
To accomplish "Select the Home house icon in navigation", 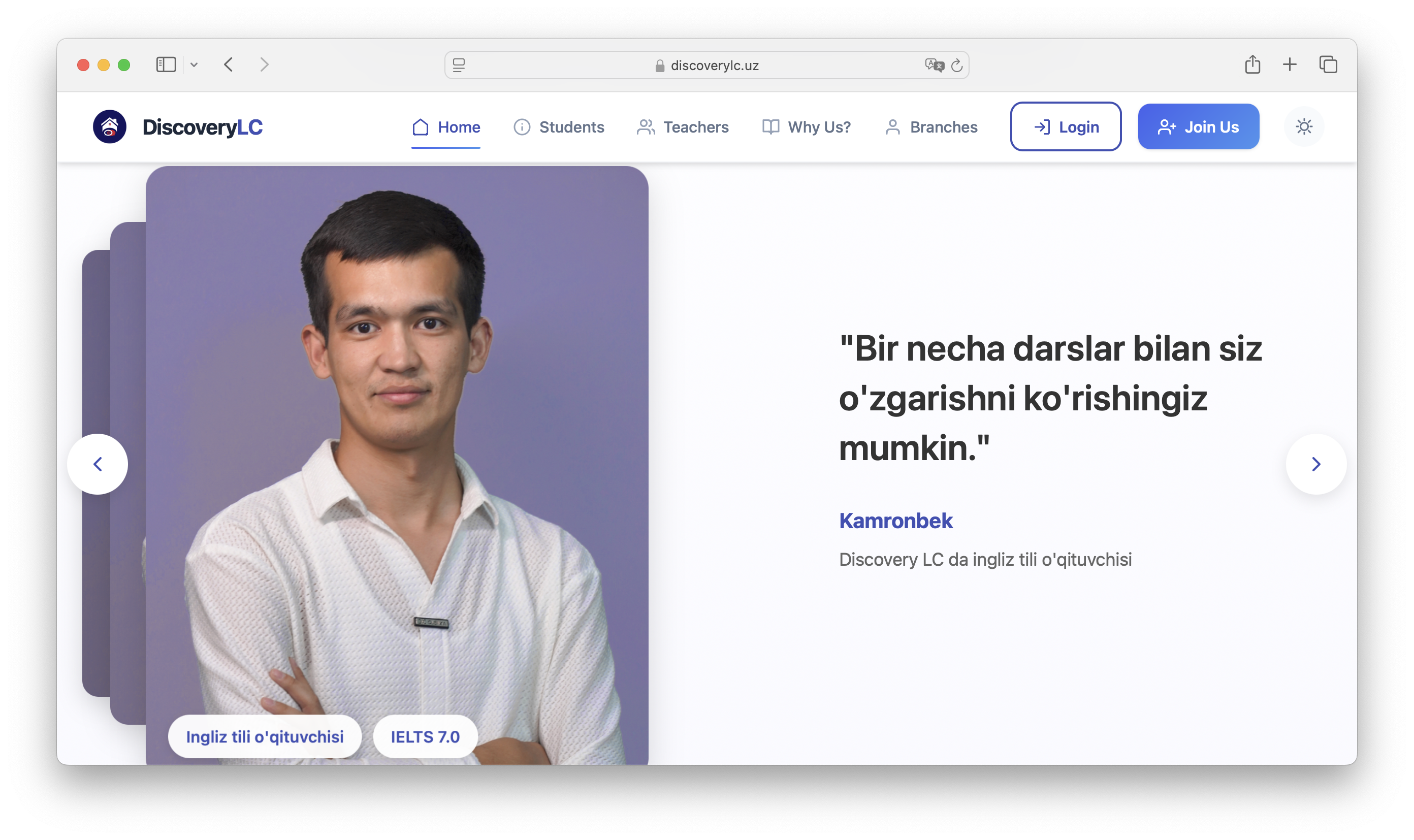I will click(420, 127).
